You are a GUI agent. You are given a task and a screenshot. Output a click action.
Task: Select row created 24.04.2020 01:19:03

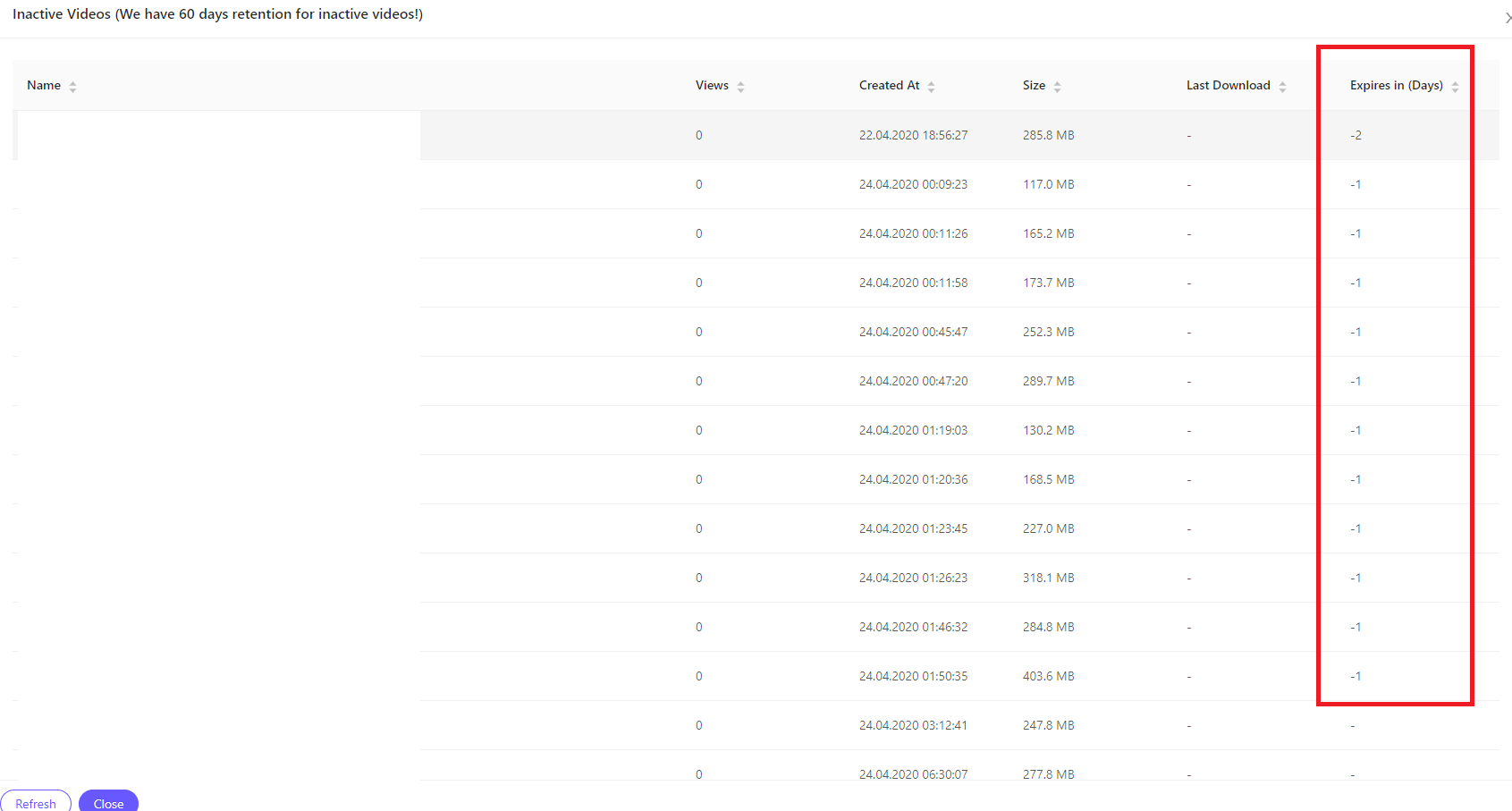tap(756, 430)
